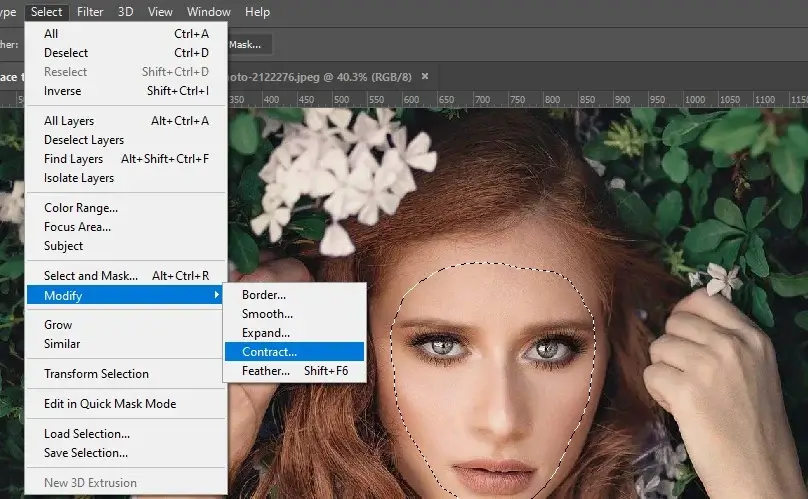Expand the Modify submenu

(x=125, y=295)
